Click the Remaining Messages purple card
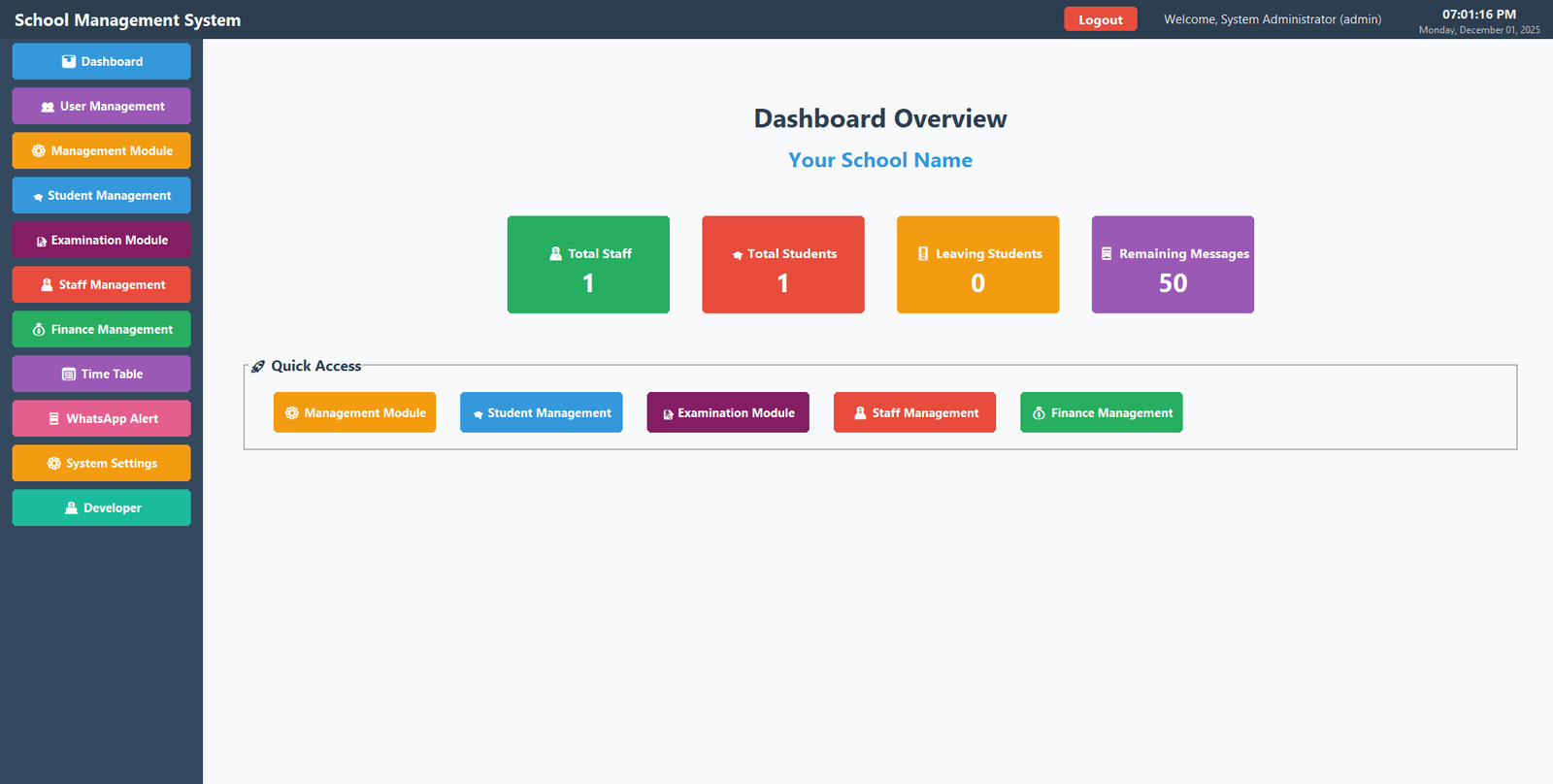 click(x=1173, y=265)
